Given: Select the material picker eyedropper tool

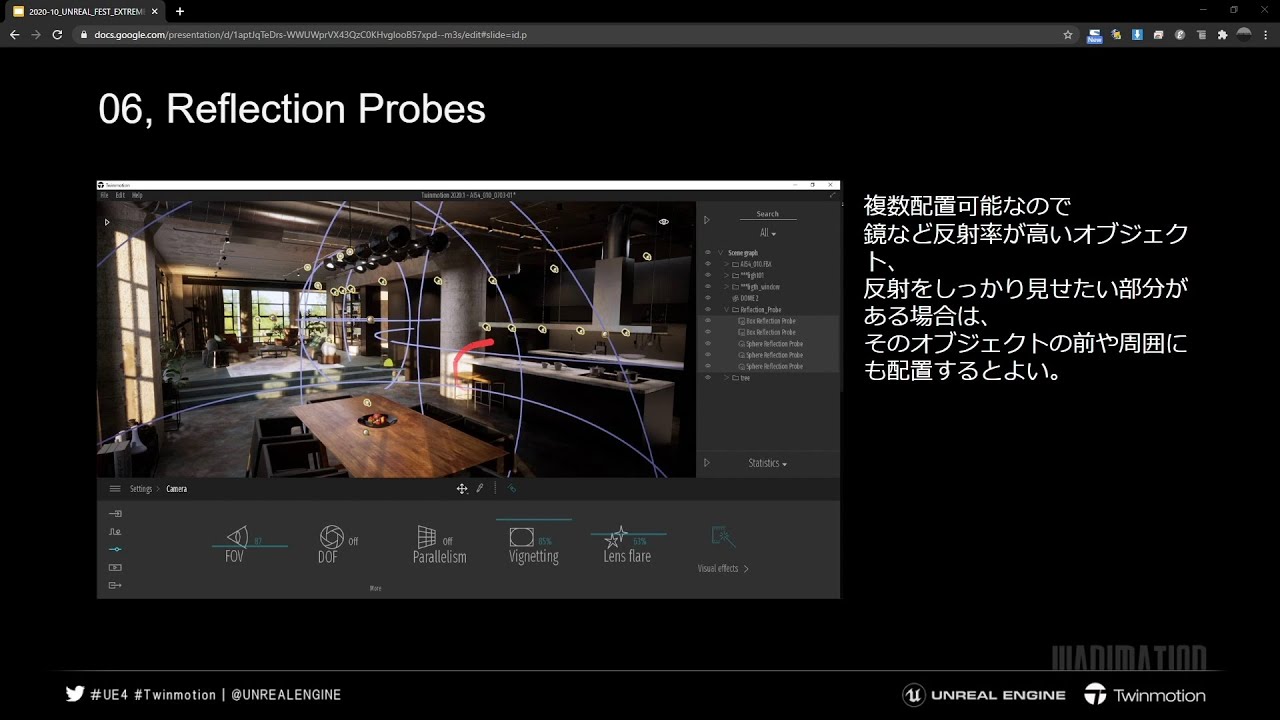Looking at the screenshot, I should click(480, 489).
